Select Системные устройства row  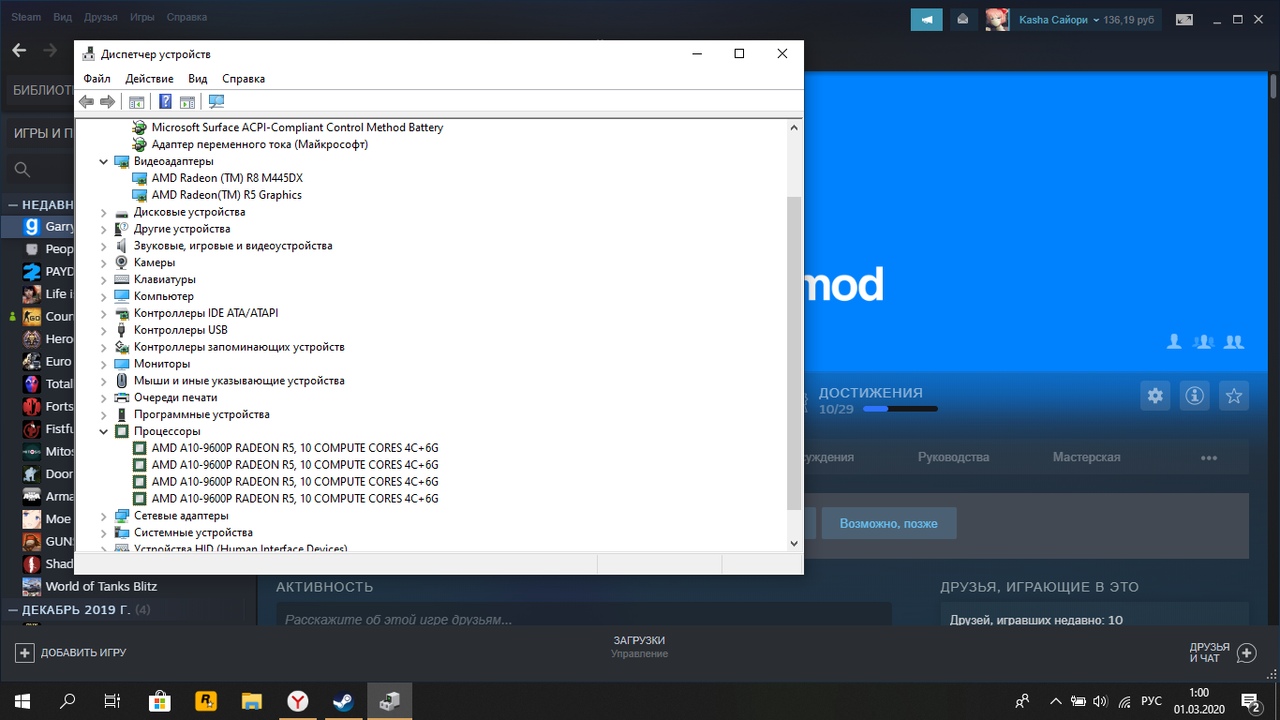[x=193, y=533]
